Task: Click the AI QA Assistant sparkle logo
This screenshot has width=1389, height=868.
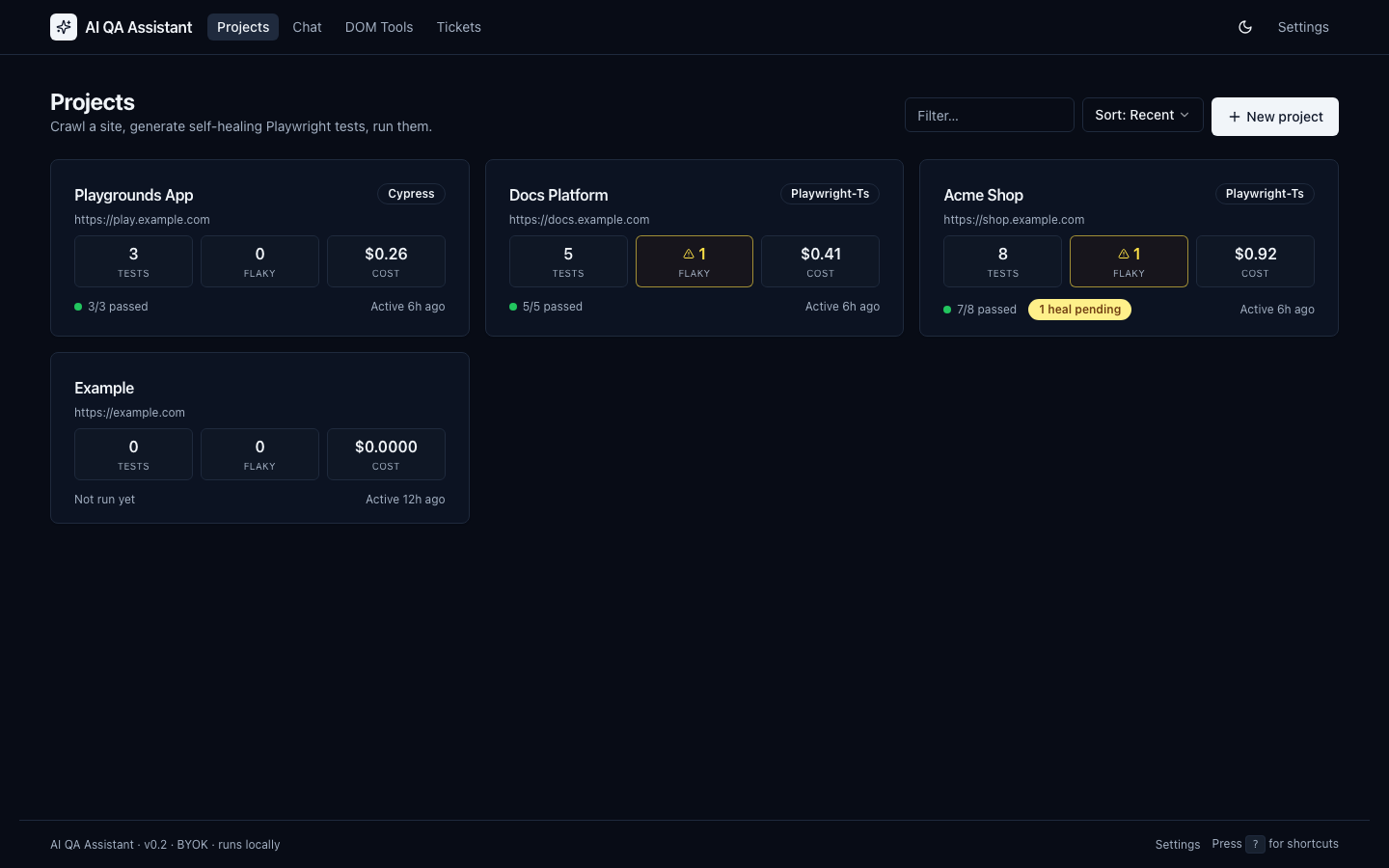Action: pos(64,27)
